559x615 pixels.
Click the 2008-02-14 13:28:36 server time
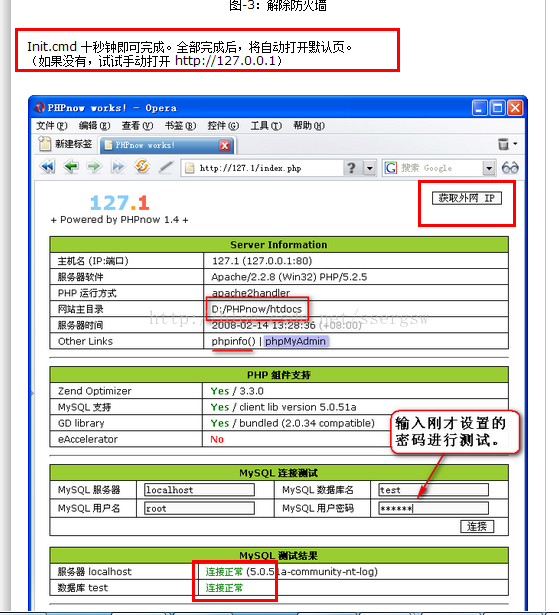pyautogui.click(x=263, y=325)
